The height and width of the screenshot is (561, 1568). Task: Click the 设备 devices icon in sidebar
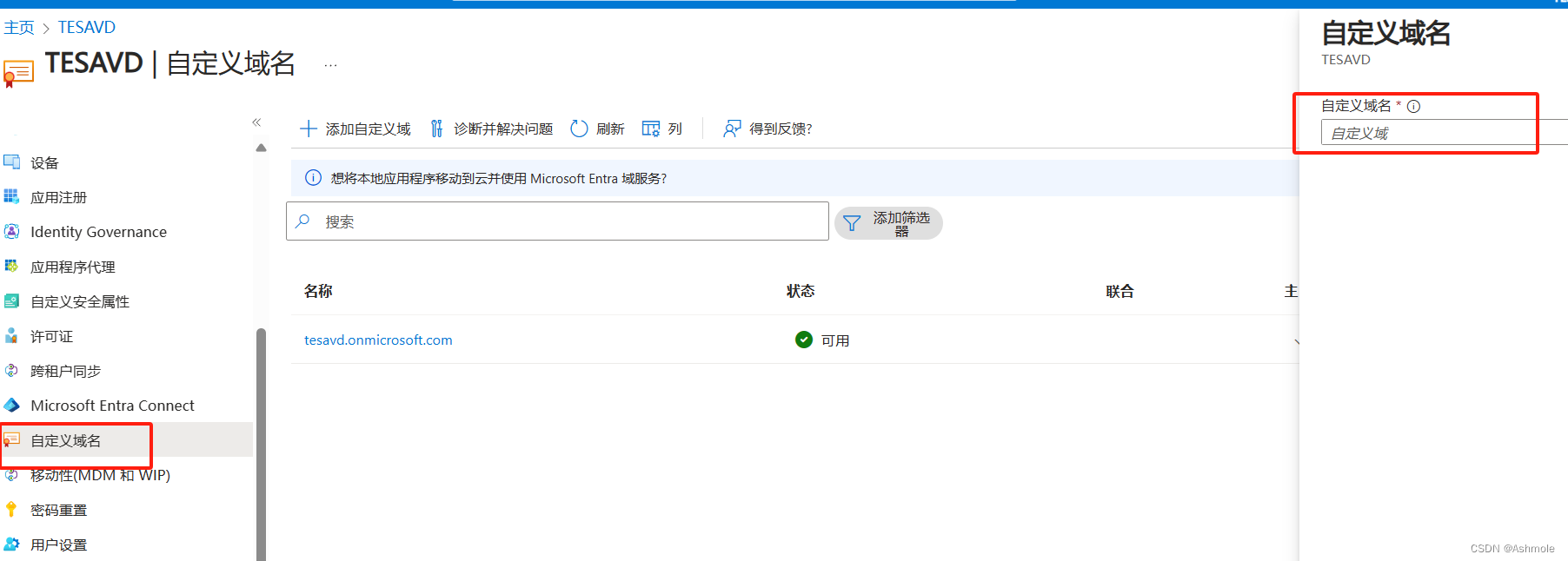(x=11, y=162)
